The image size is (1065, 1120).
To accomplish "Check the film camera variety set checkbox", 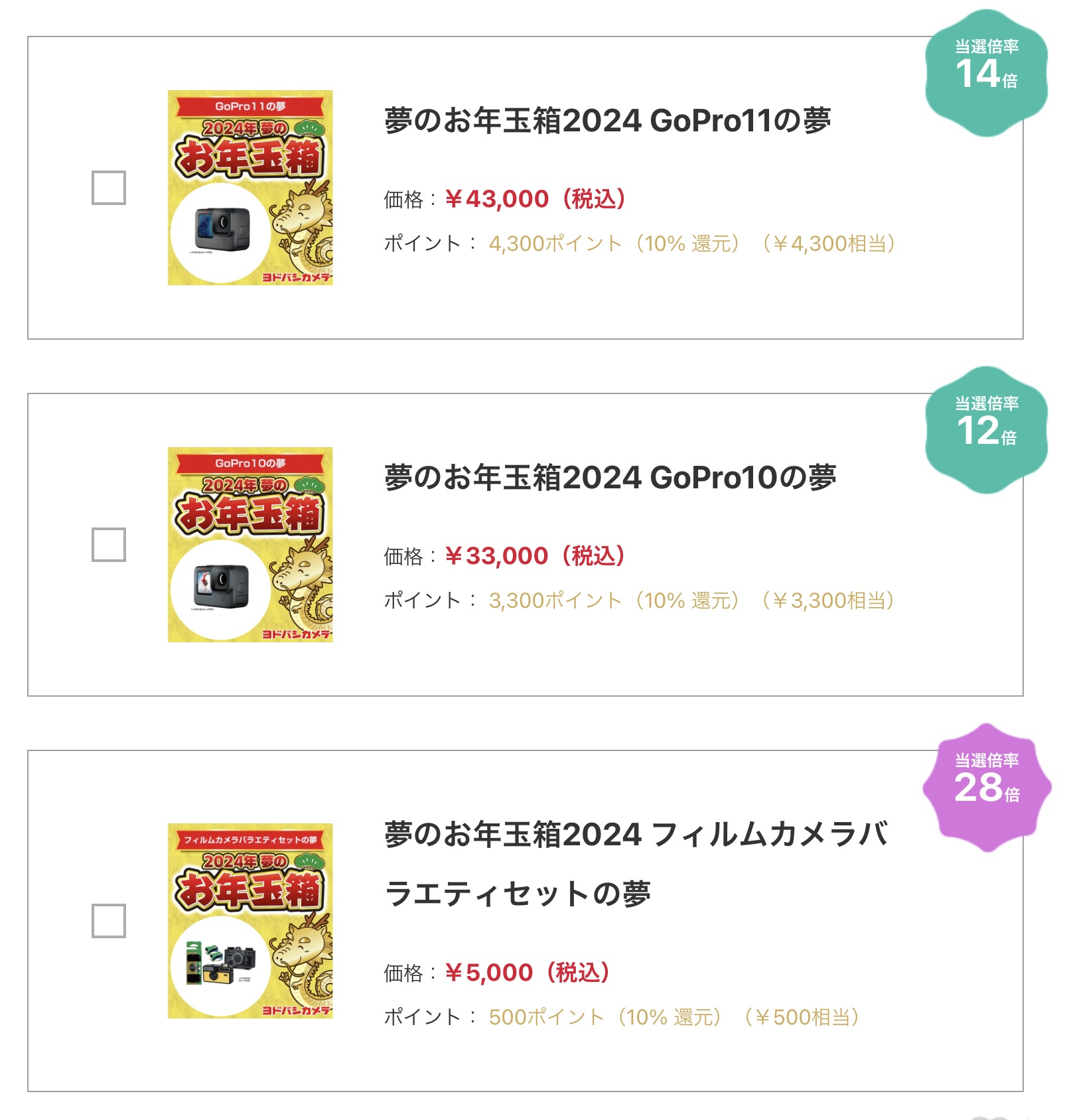I will click(x=109, y=921).
